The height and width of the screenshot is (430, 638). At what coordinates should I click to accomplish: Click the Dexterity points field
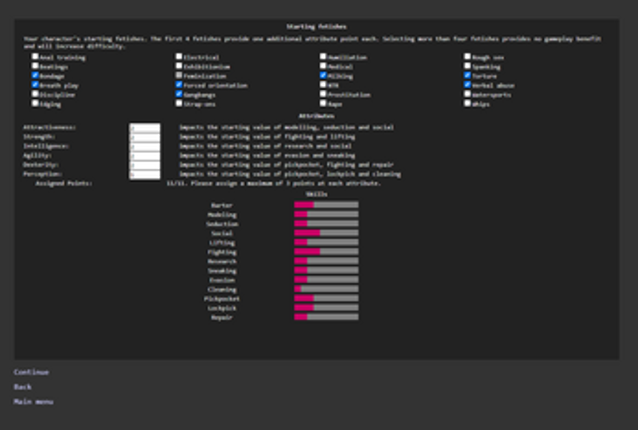pos(145,165)
